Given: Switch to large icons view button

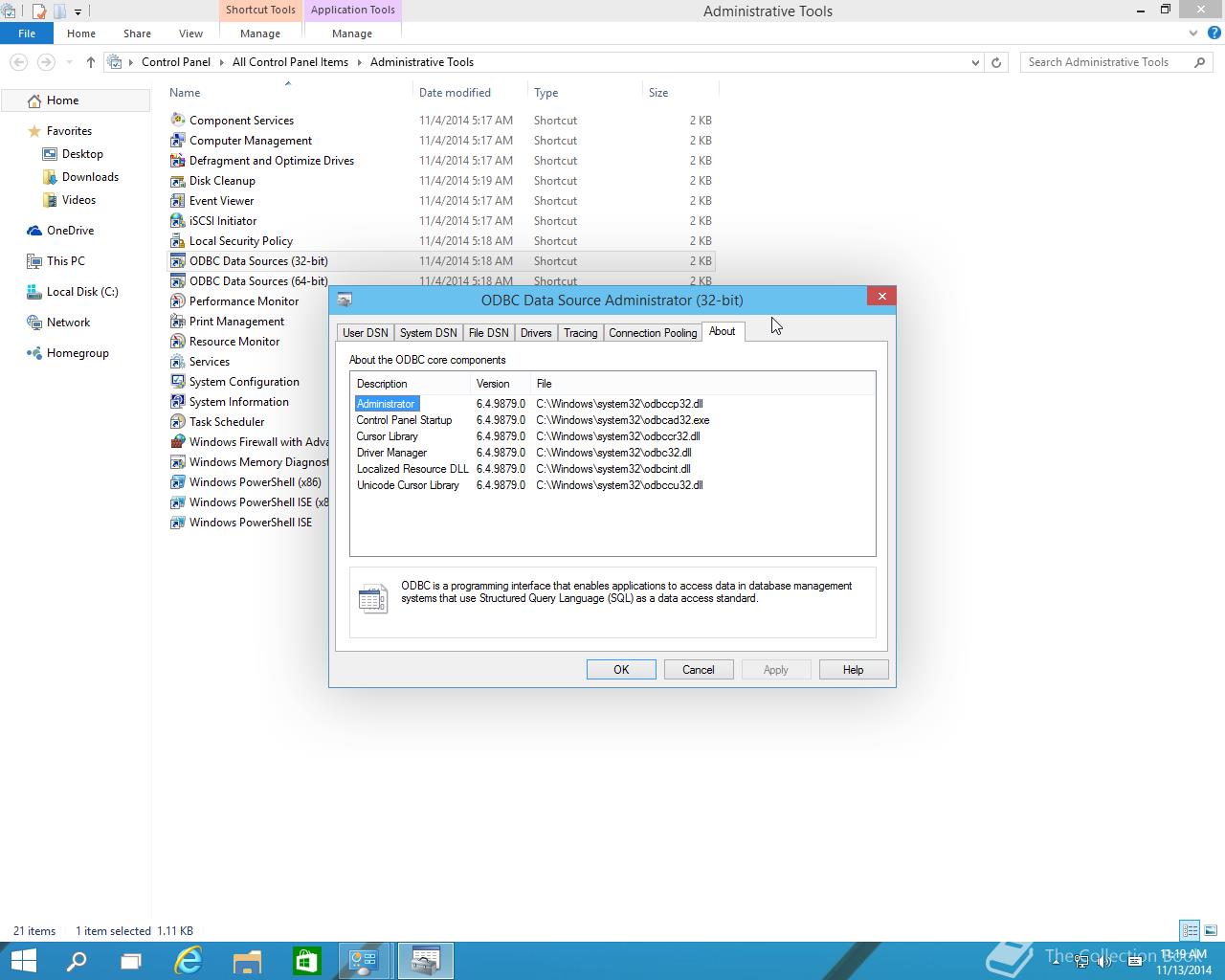Looking at the screenshot, I should tap(1211, 930).
